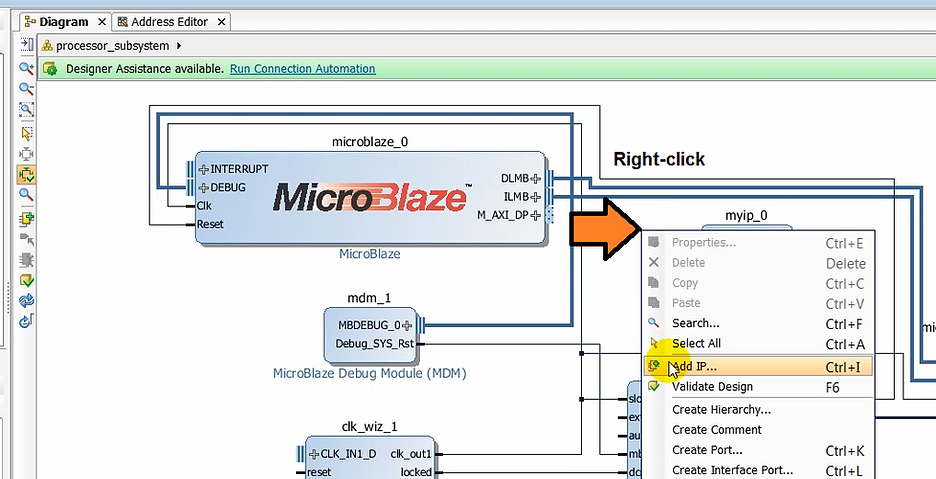This screenshot has width=936, height=479.
Task: Activate the Select Area arrow tool
Action: (27, 132)
